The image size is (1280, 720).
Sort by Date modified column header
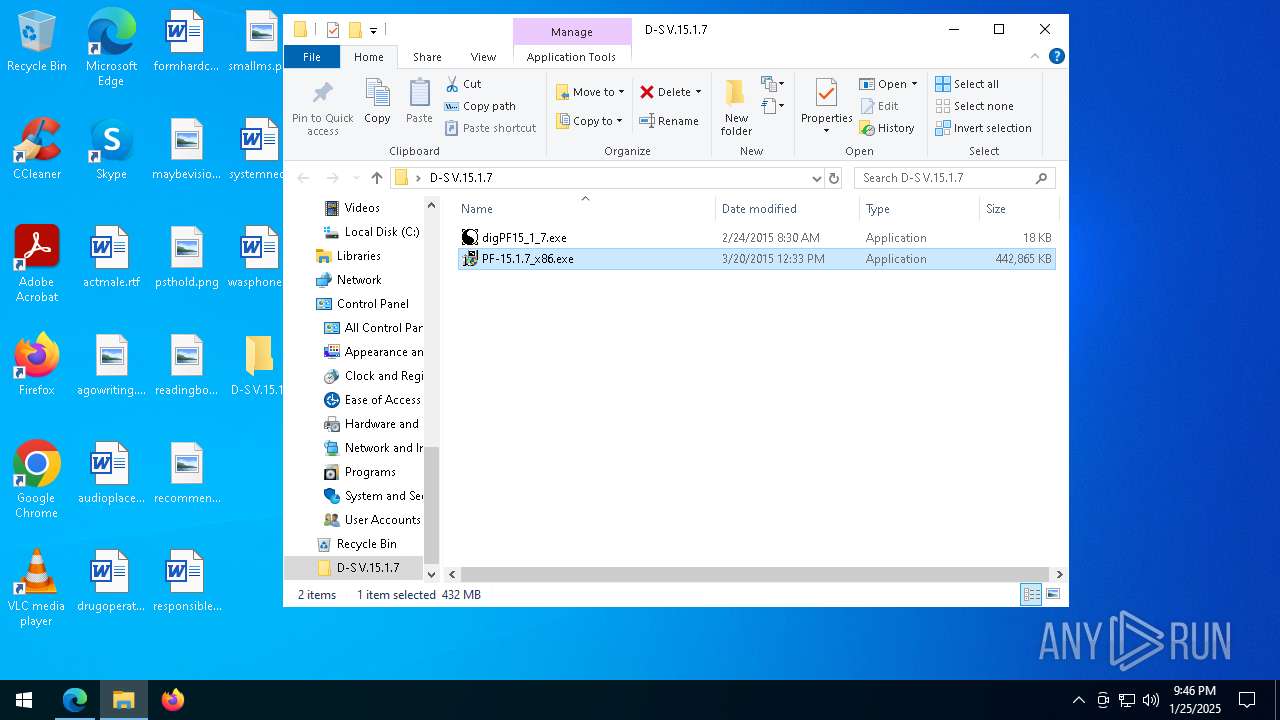click(x=787, y=208)
